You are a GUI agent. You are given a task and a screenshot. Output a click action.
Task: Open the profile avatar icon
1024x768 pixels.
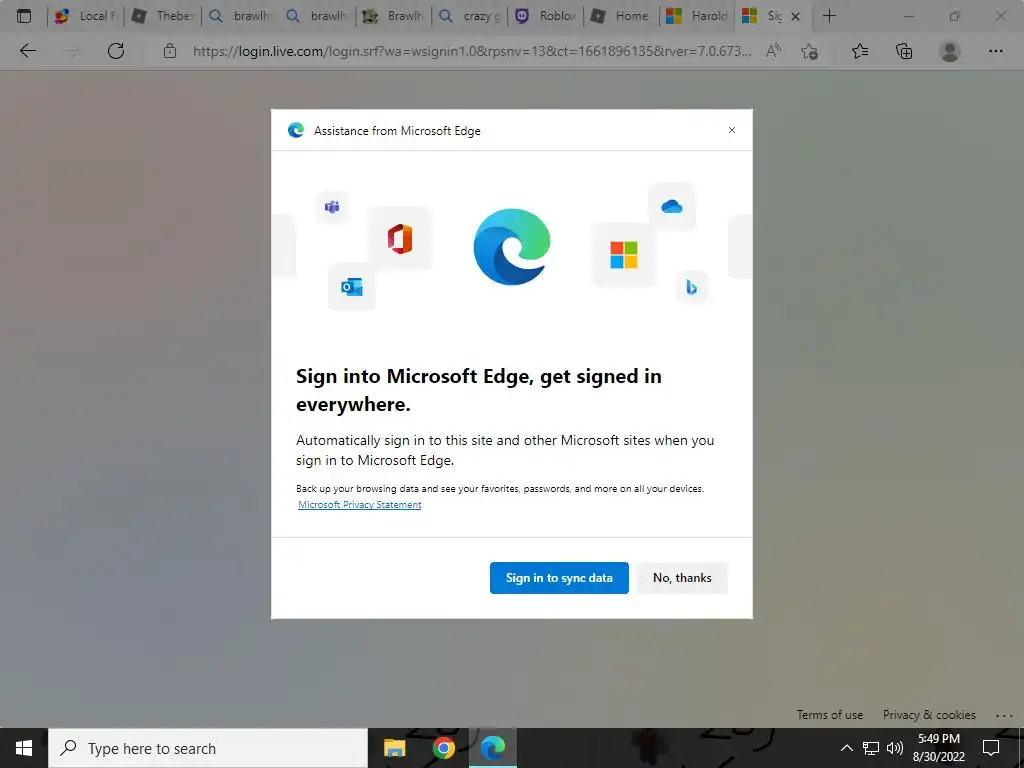point(950,51)
